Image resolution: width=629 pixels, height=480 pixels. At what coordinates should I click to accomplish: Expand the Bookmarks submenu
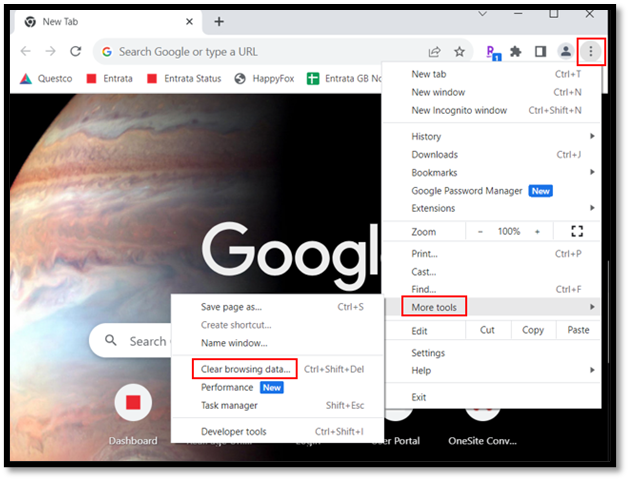point(491,172)
